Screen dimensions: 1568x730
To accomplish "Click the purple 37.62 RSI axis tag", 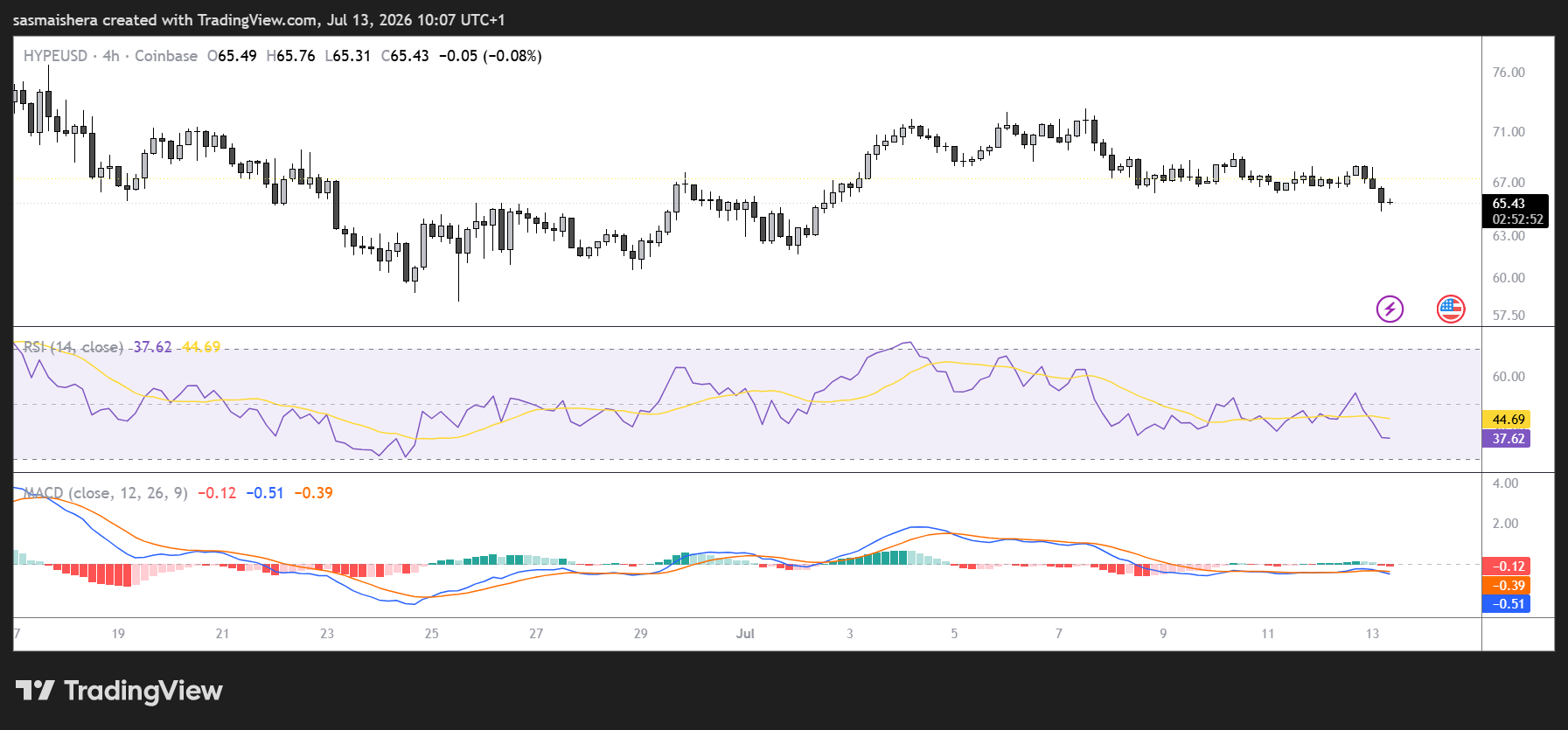I will click(1506, 439).
